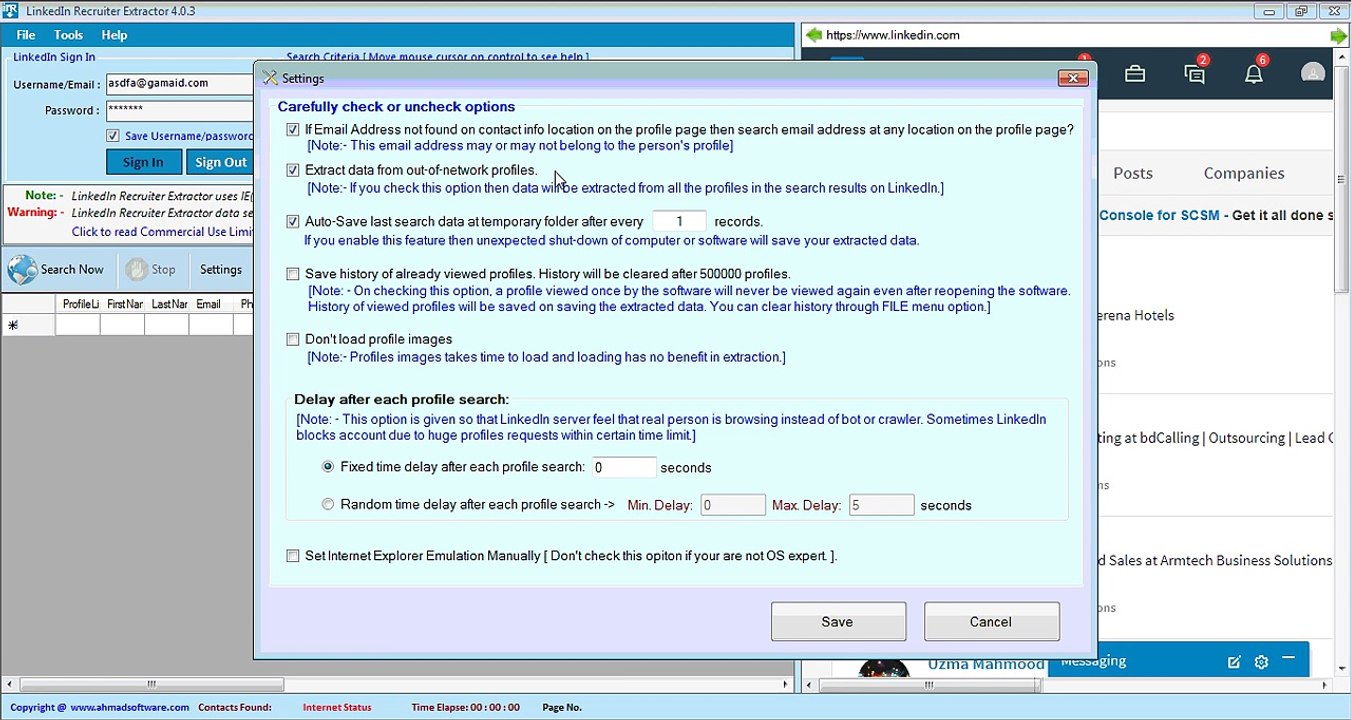This screenshot has height=720, width=1351.
Task: Click the Email column header
Action: pyautogui.click(x=210, y=304)
